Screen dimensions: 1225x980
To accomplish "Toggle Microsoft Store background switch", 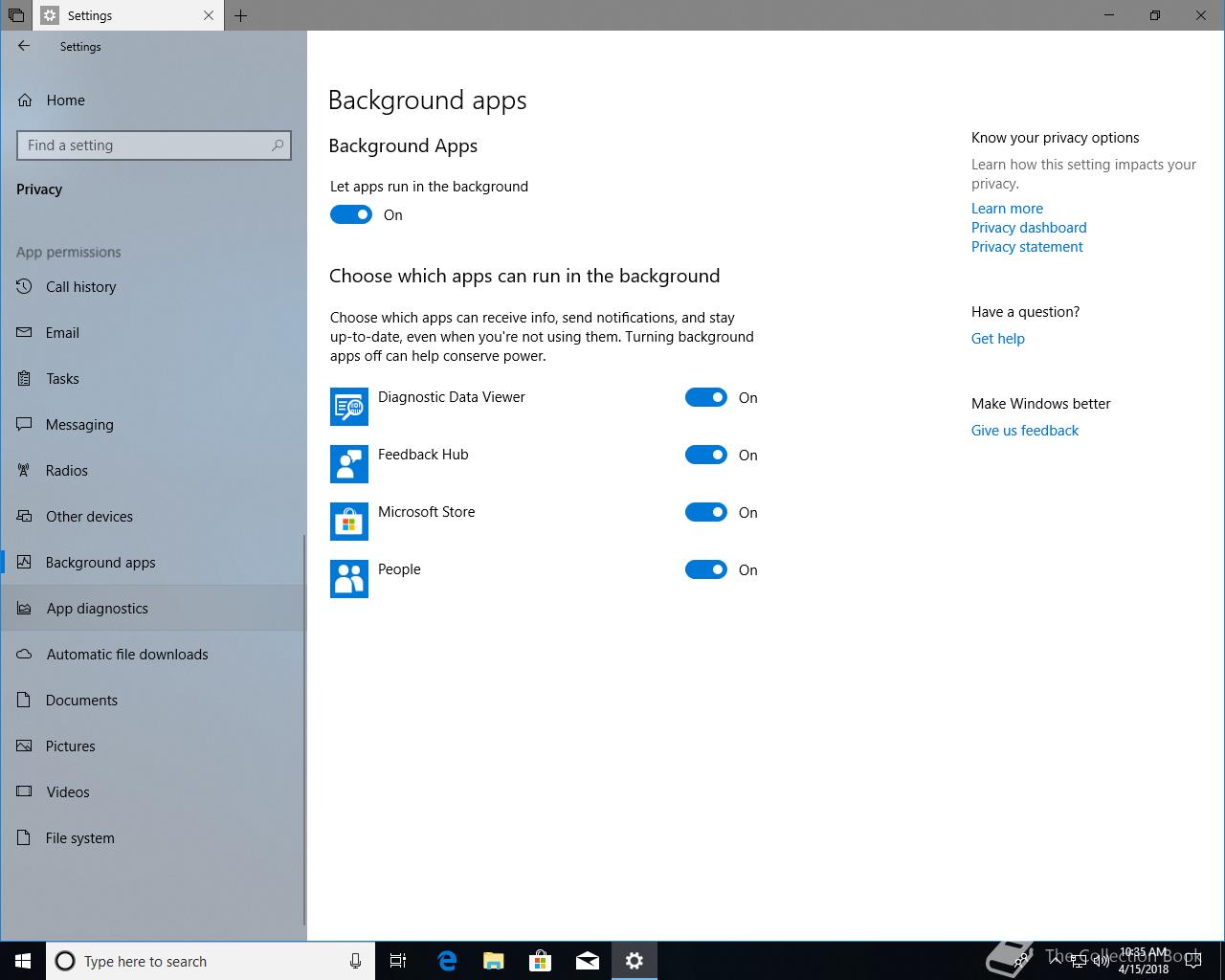I will tap(706, 512).
